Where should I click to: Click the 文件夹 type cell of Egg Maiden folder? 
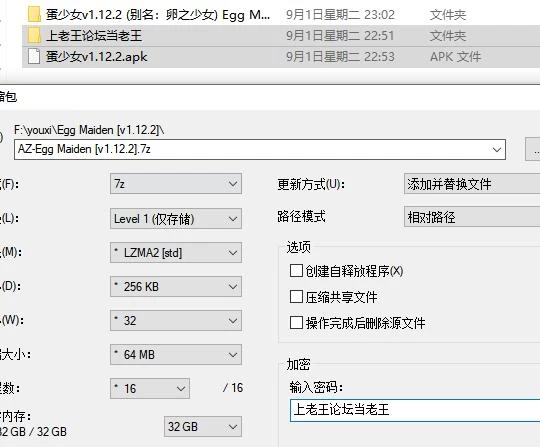point(448,14)
